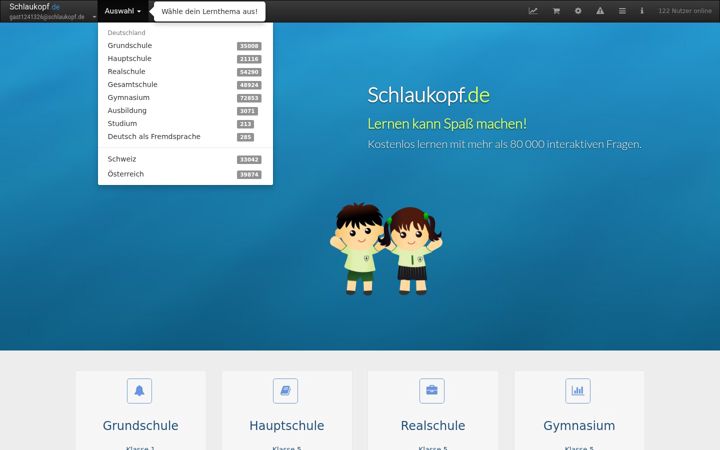Screen dimensions: 720x450
Task: Click the guest email address in navbar
Action: [47, 17]
